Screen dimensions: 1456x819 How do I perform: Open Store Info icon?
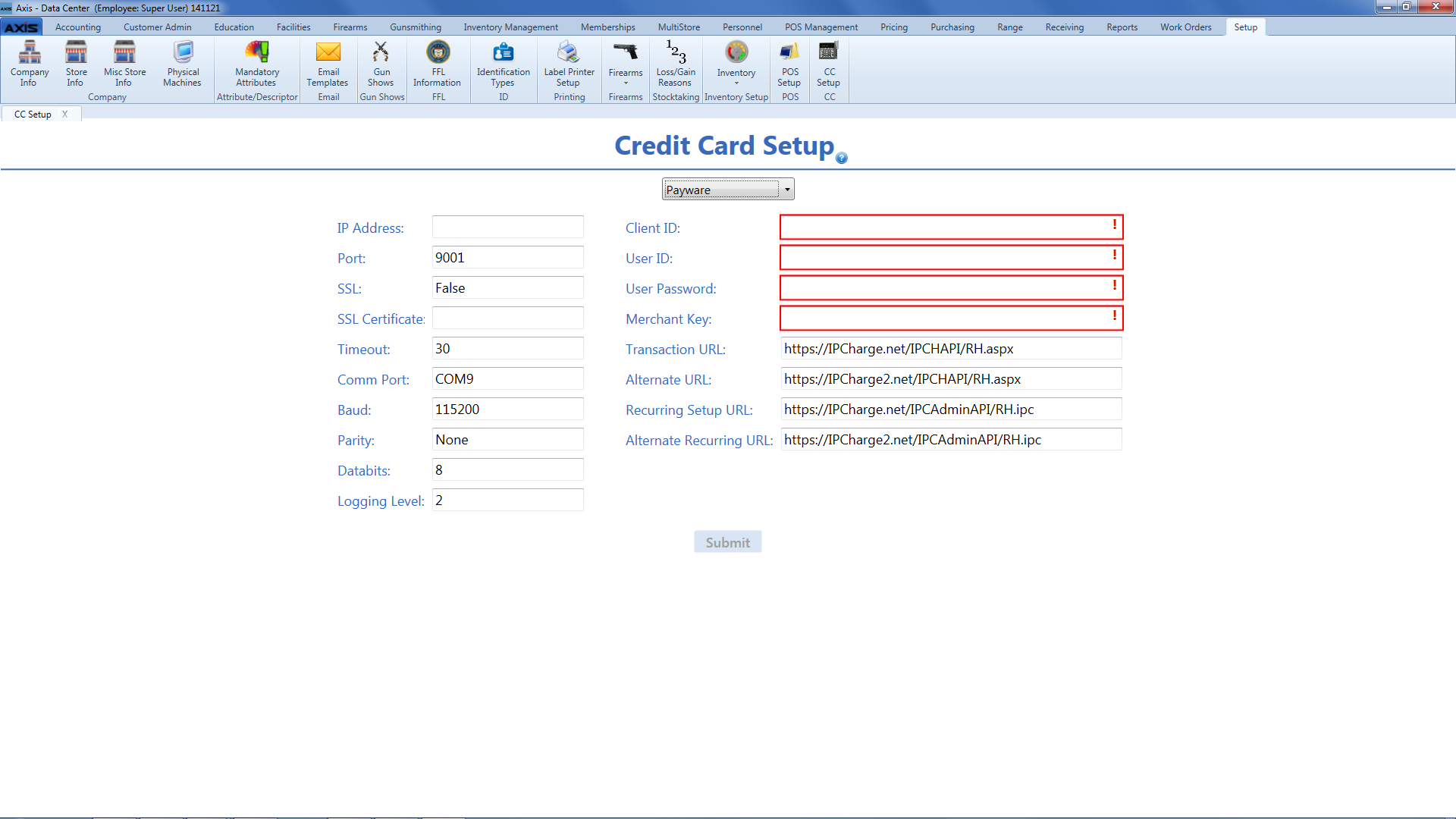(x=76, y=64)
